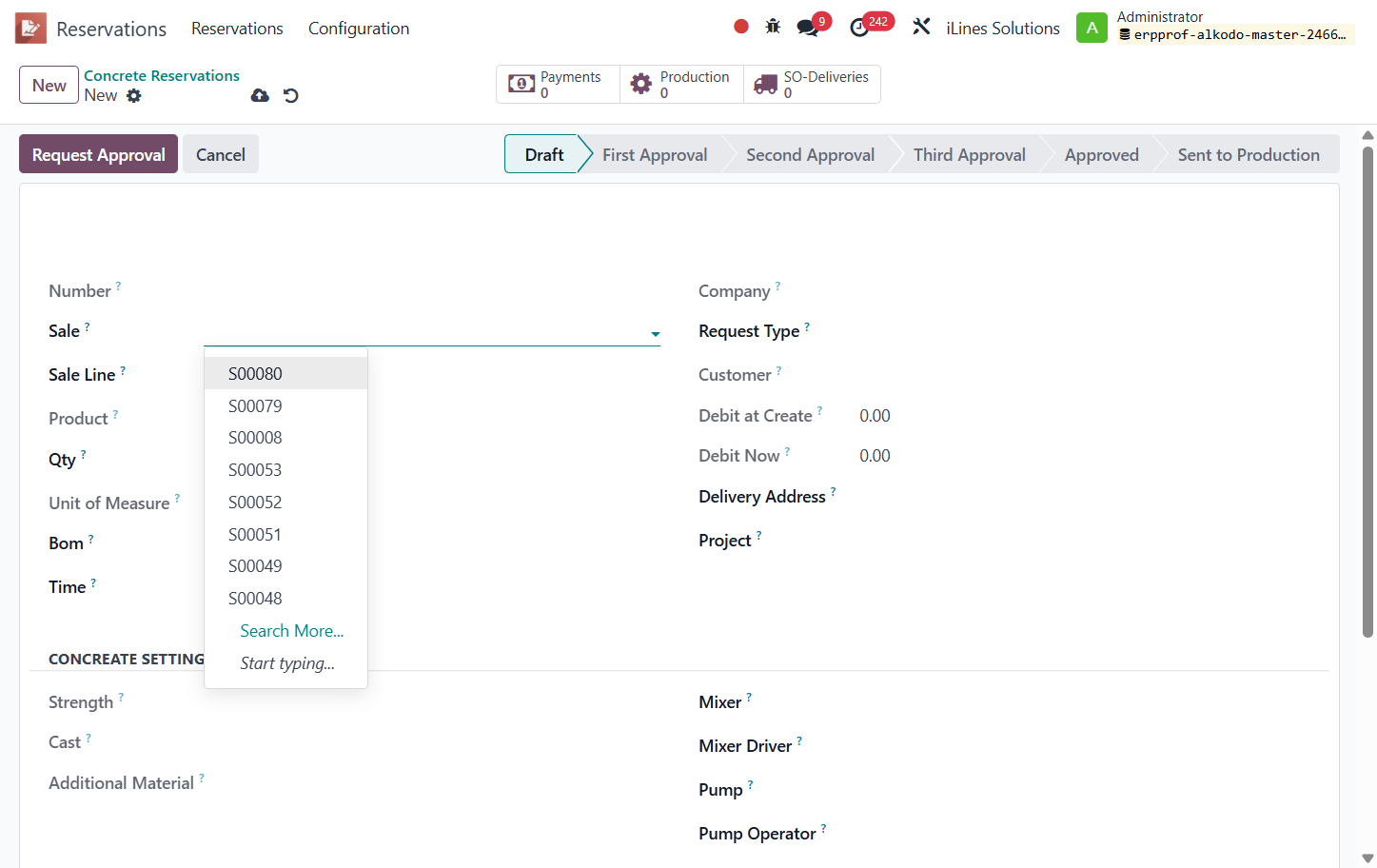The width and height of the screenshot is (1377, 868).
Task: Choose S00008 in the Sale list
Action: pyautogui.click(x=285, y=438)
